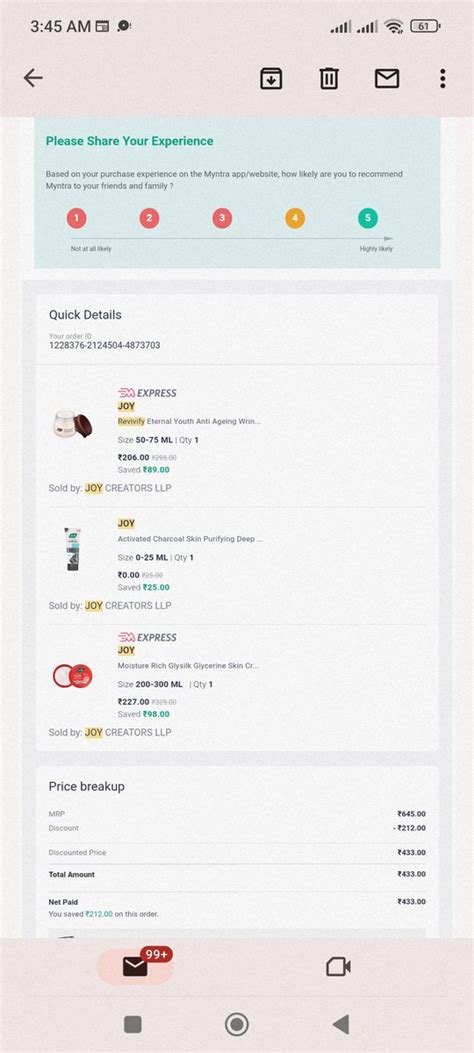Tap the Revivify Eternal Youth Anti Ageing title

[189, 421]
